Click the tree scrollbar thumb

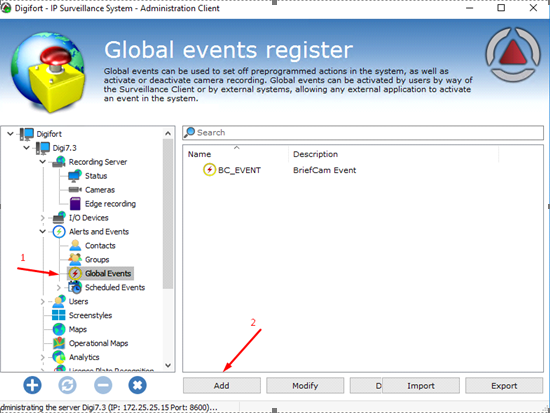click(168, 214)
